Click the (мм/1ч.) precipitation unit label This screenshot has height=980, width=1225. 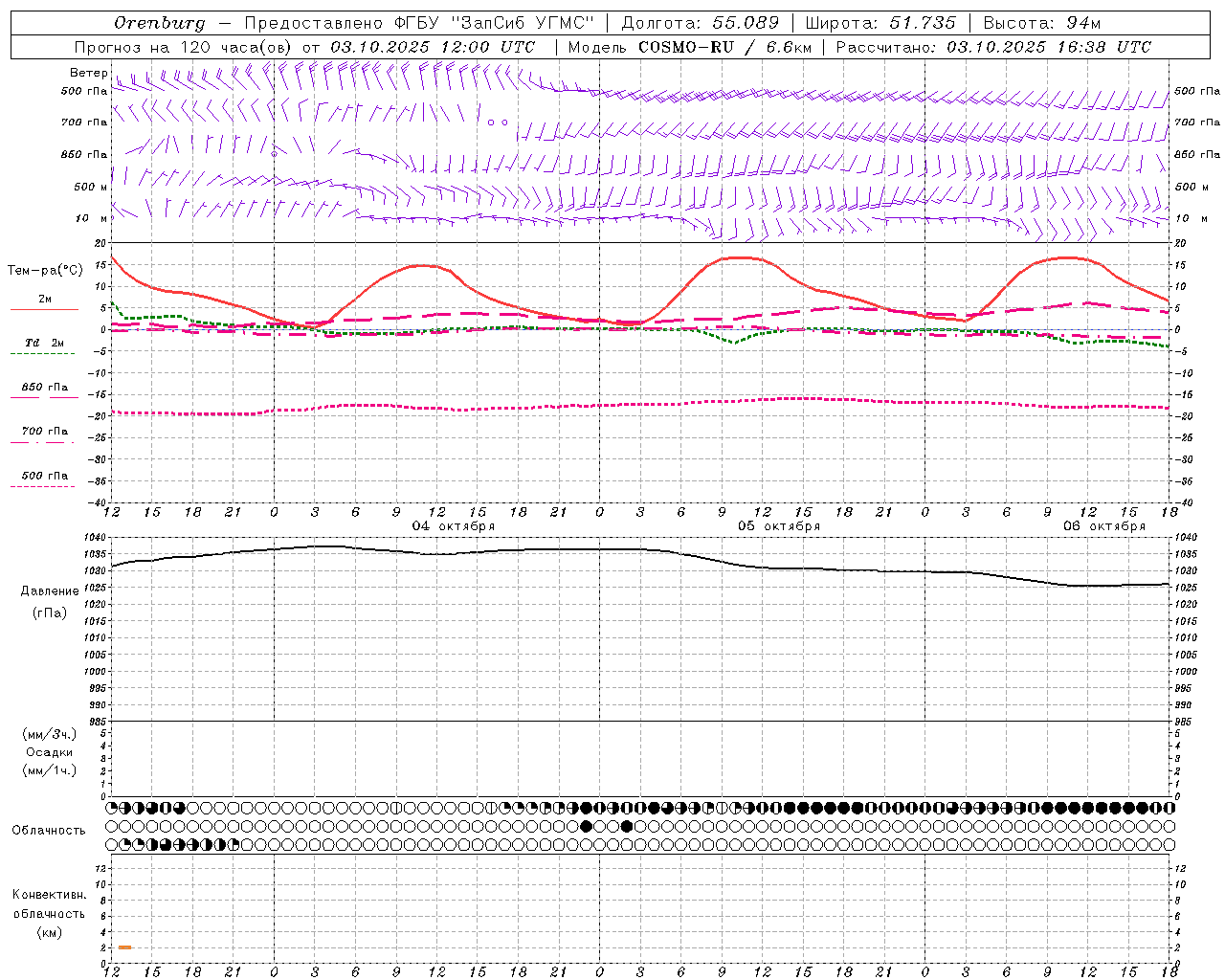tap(50, 770)
